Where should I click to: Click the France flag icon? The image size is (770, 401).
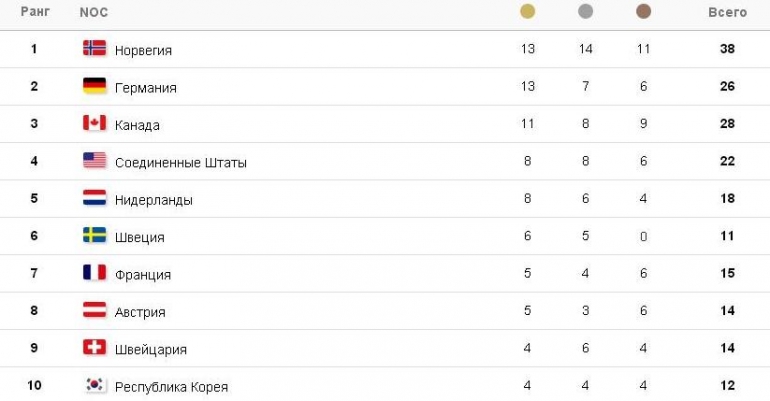click(94, 272)
